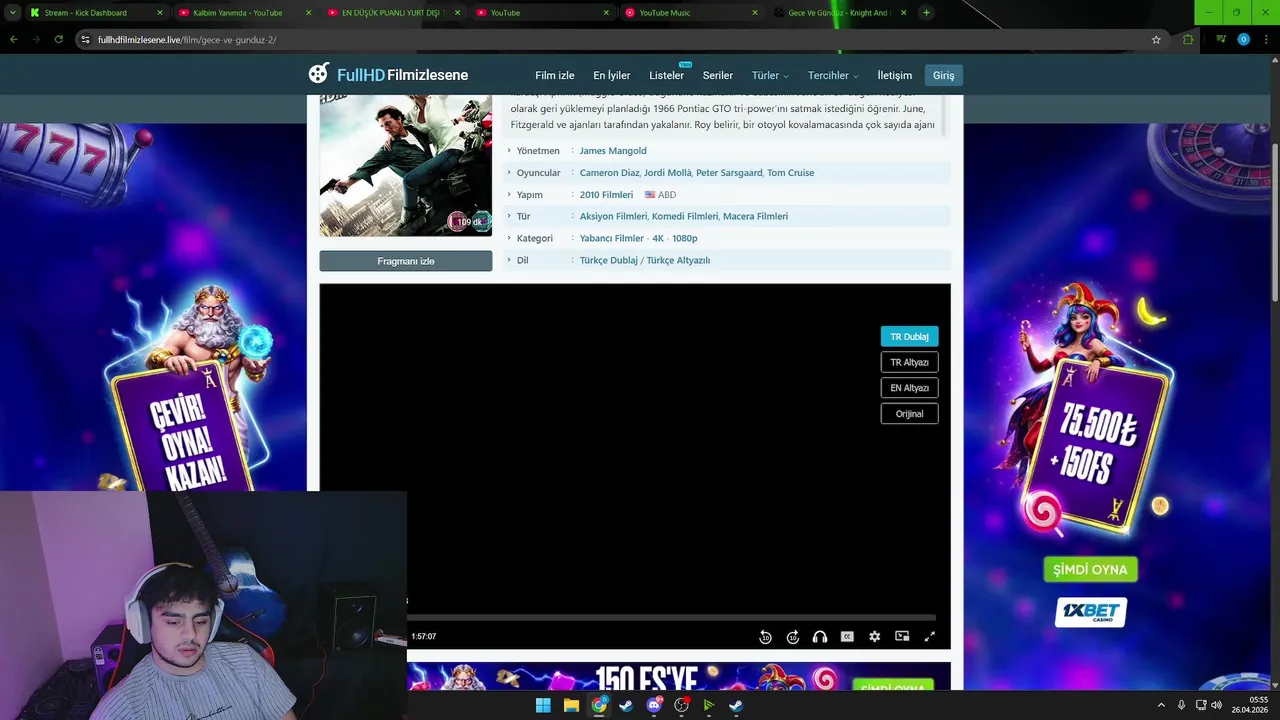Image resolution: width=1280 pixels, height=720 pixels.
Task: Open Discord from the taskbar
Action: (x=655, y=705)
